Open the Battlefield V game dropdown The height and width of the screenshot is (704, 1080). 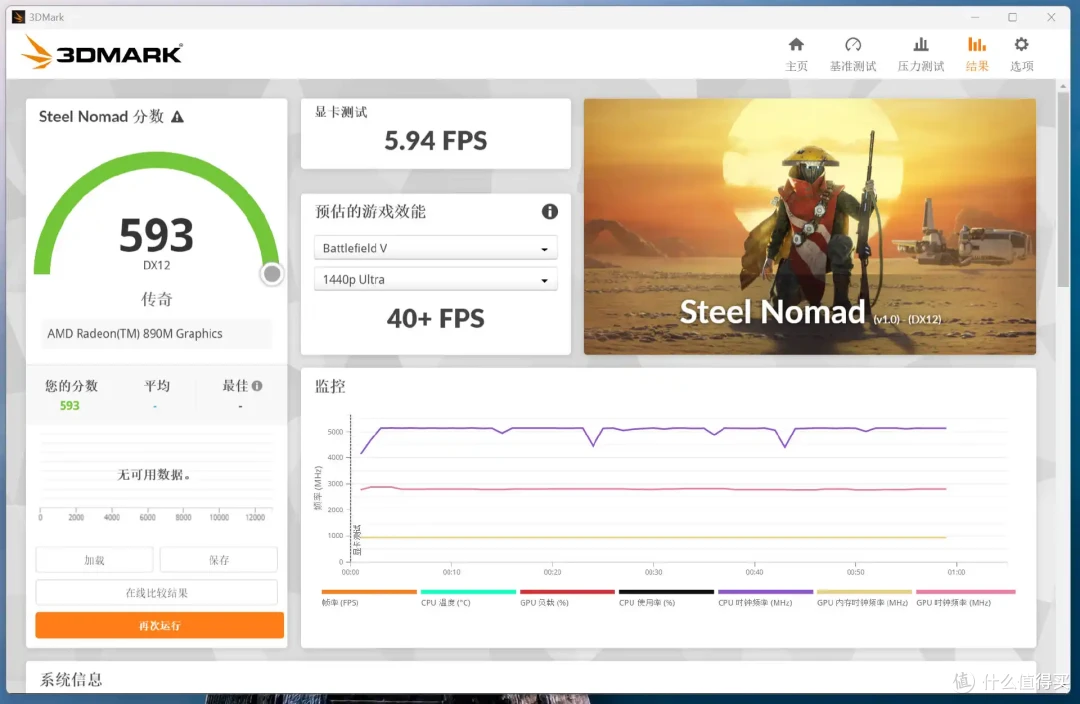435,248
